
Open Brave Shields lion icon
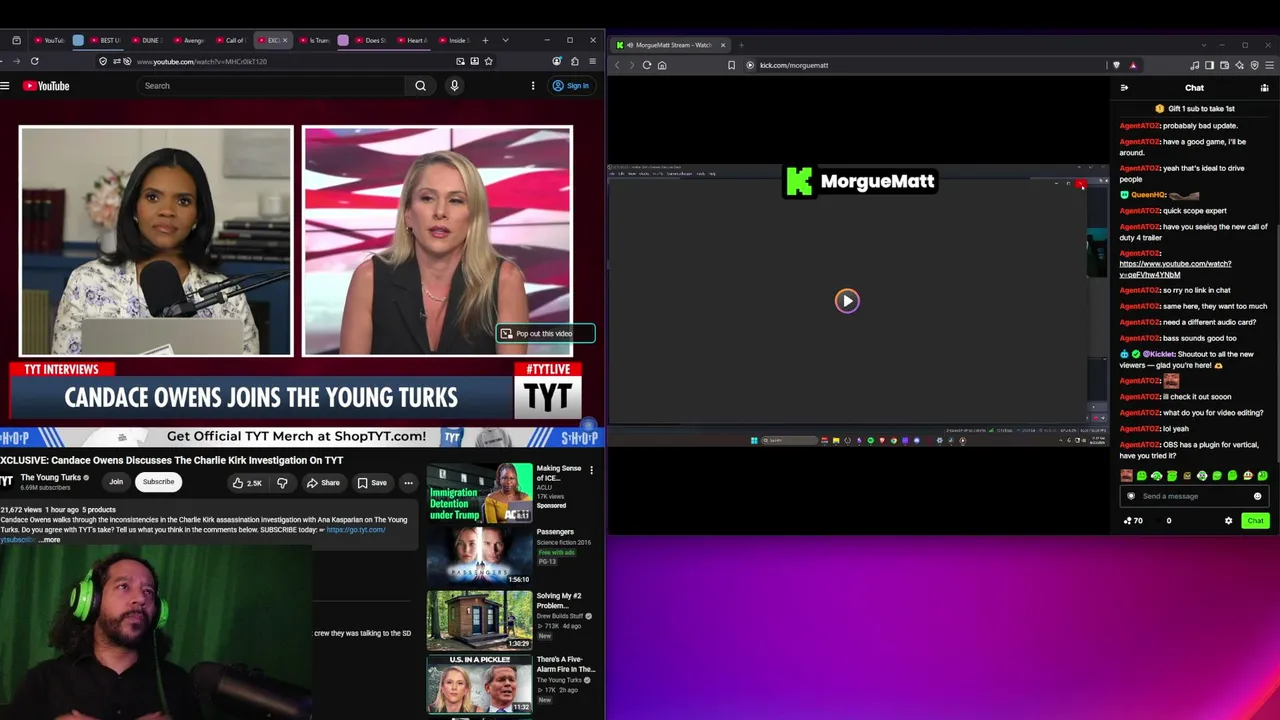[1117, 65]
